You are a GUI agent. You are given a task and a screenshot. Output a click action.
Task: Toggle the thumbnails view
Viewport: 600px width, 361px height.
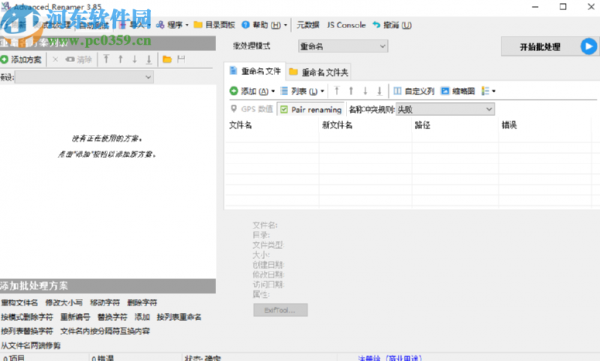[x=458, y=91]
